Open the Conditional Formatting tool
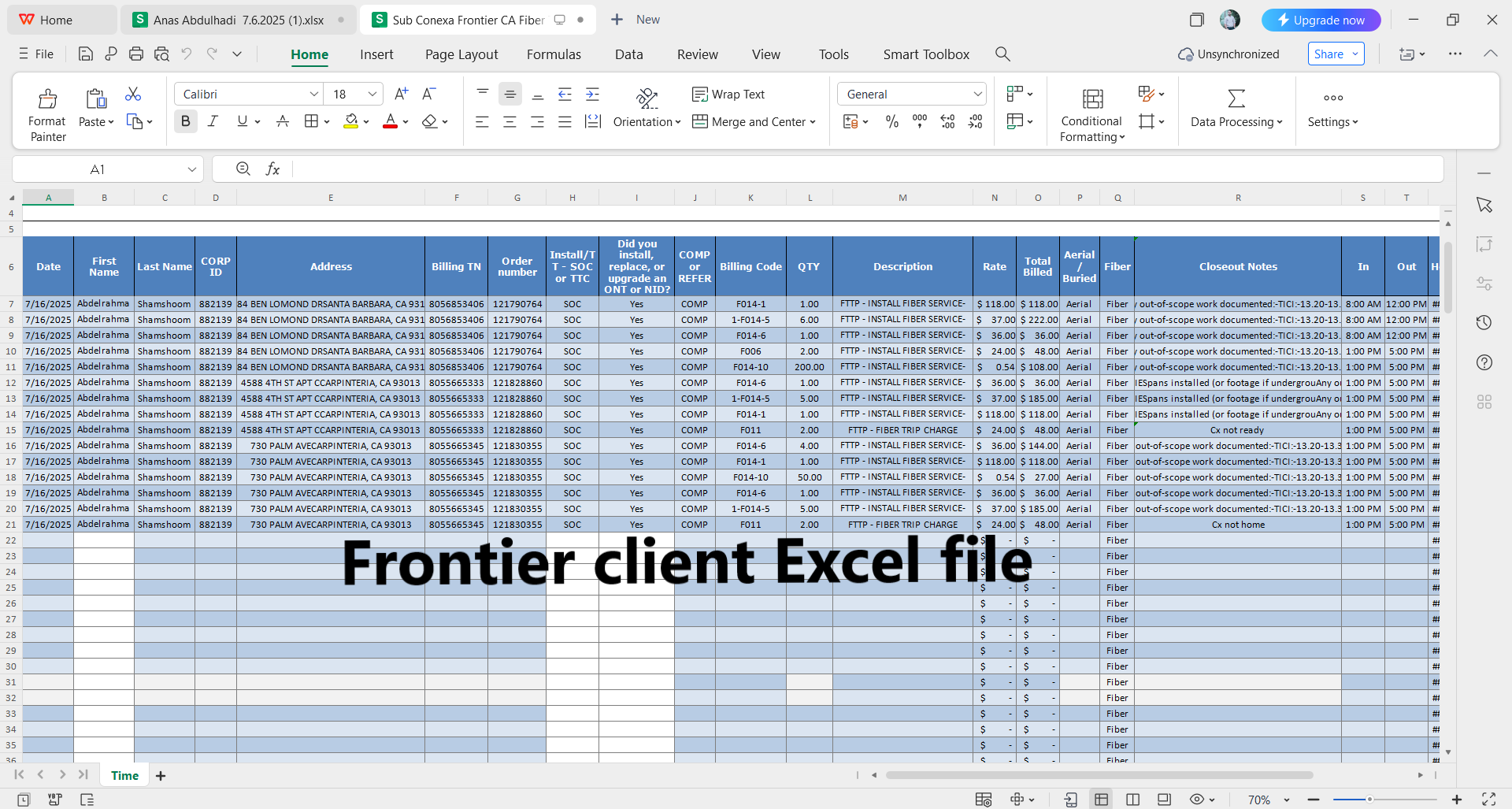This screenshot has height=809, width=1512. click(x=1091, y=114)
